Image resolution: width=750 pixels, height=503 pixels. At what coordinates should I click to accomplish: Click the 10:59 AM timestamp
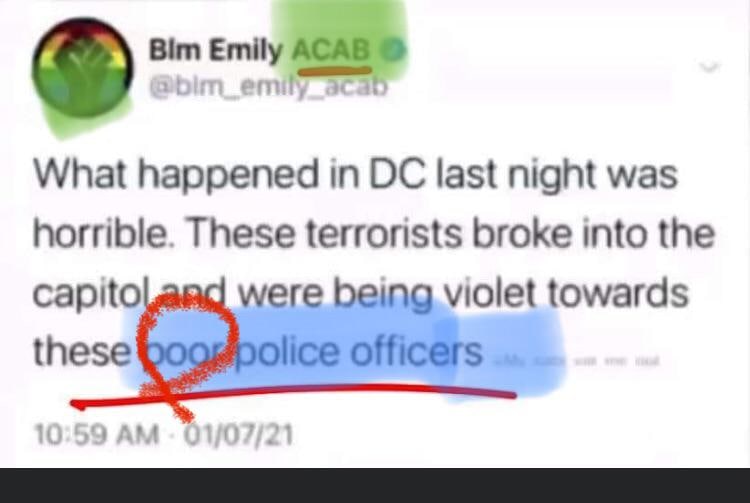(96, 435)
